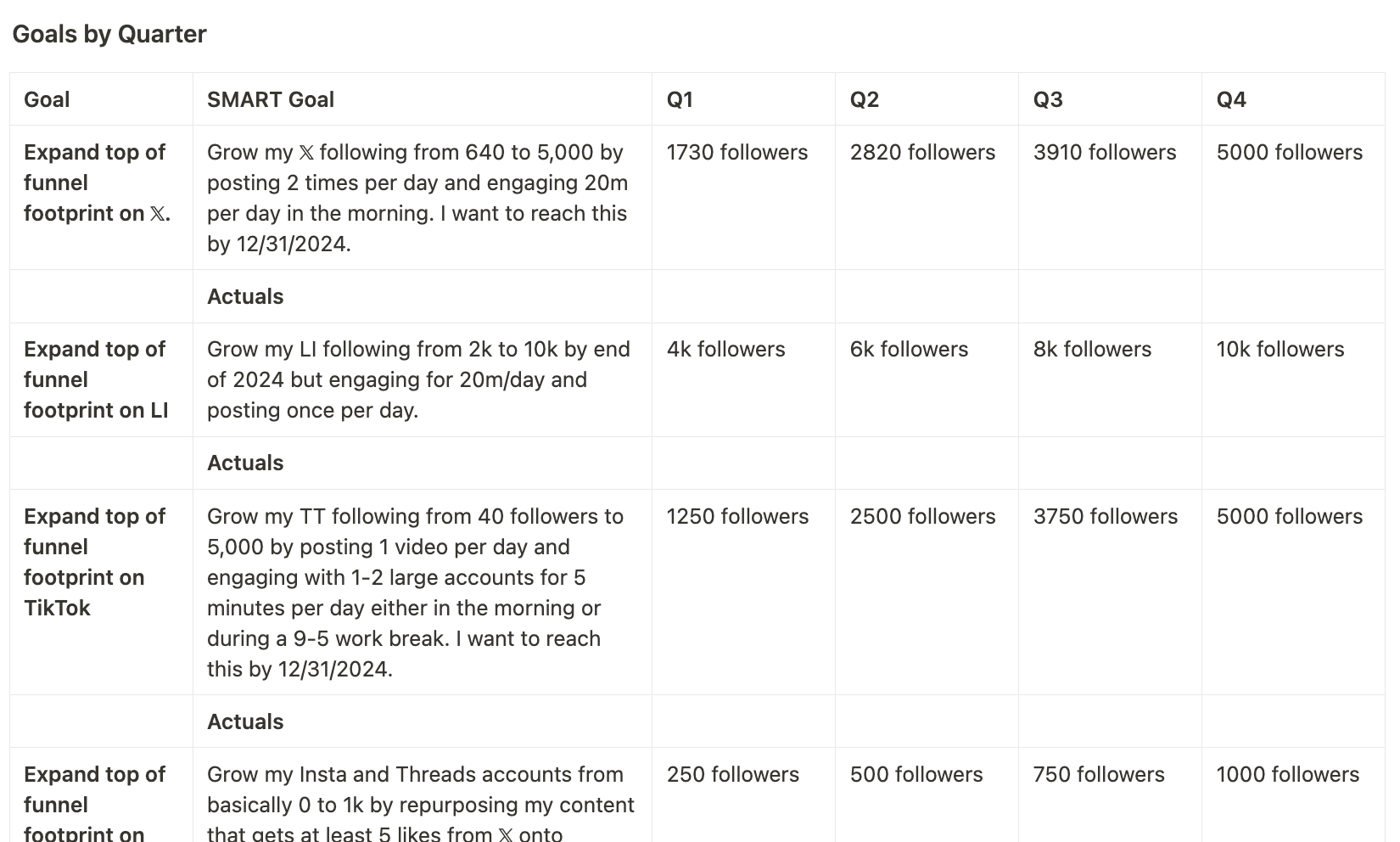The image size is (1400, 842).
Task: Click the first Actuals row label
Action: click(245, 296)
